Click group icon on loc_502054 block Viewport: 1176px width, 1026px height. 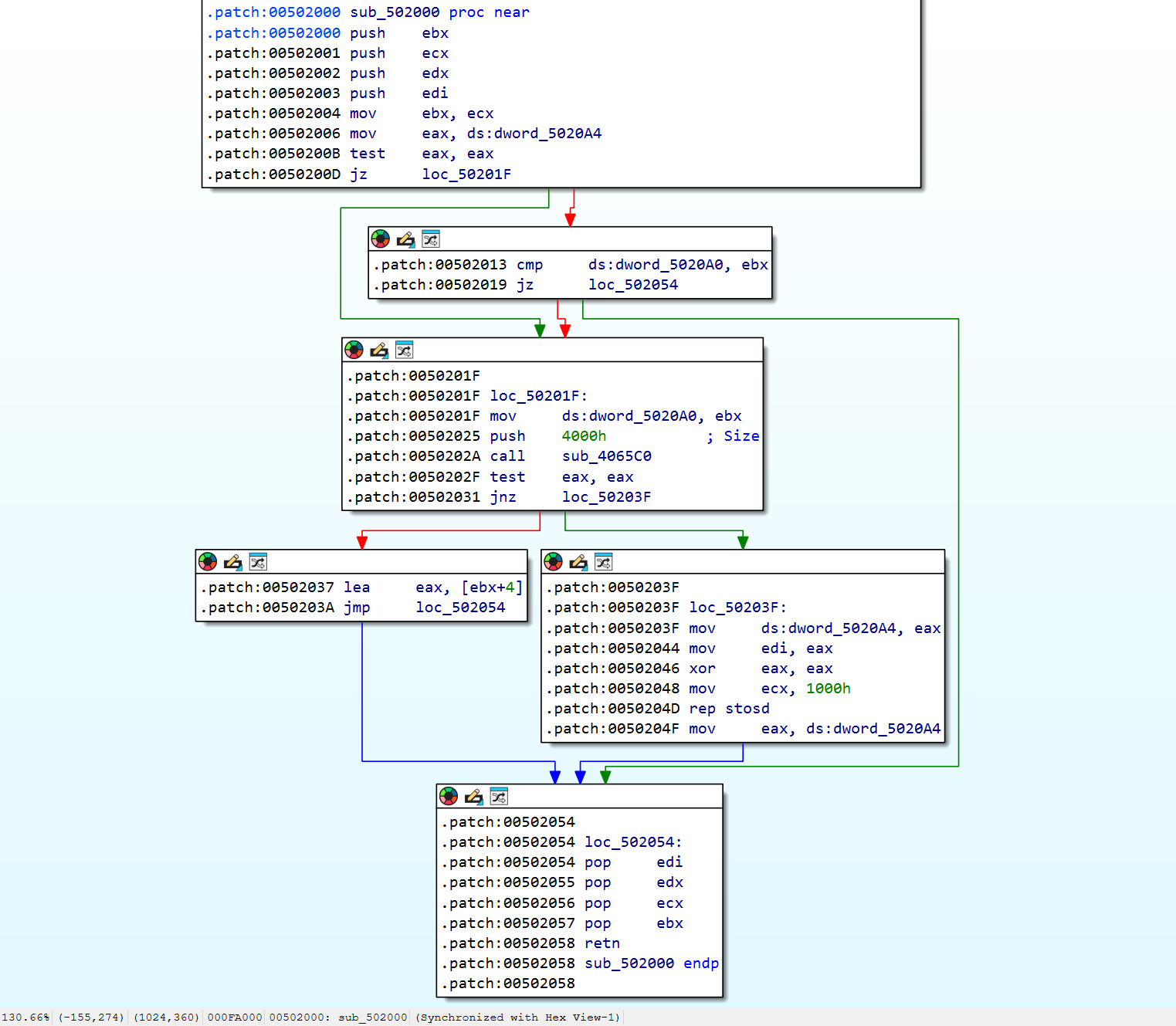pyautogui.click(x=499, y=797)
